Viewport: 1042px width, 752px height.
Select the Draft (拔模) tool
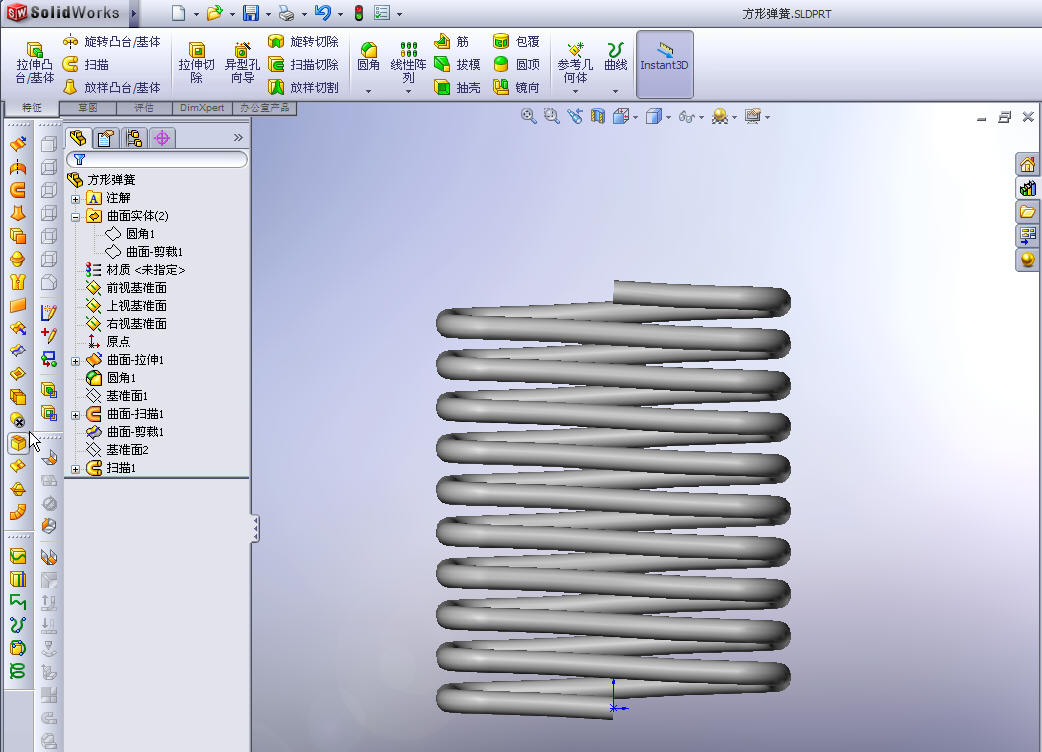457,64
